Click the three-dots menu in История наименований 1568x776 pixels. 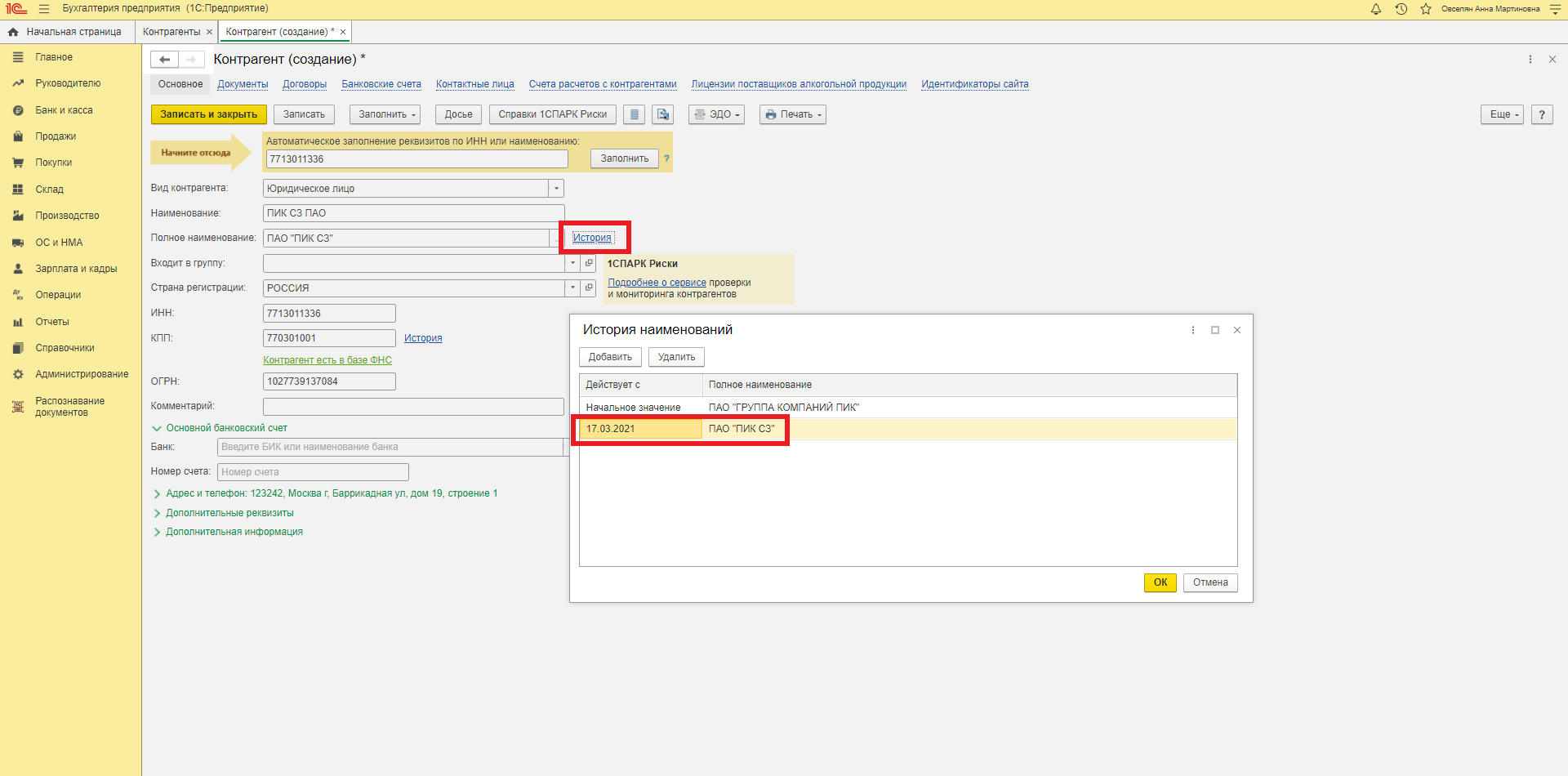(x=1193, y=330)
